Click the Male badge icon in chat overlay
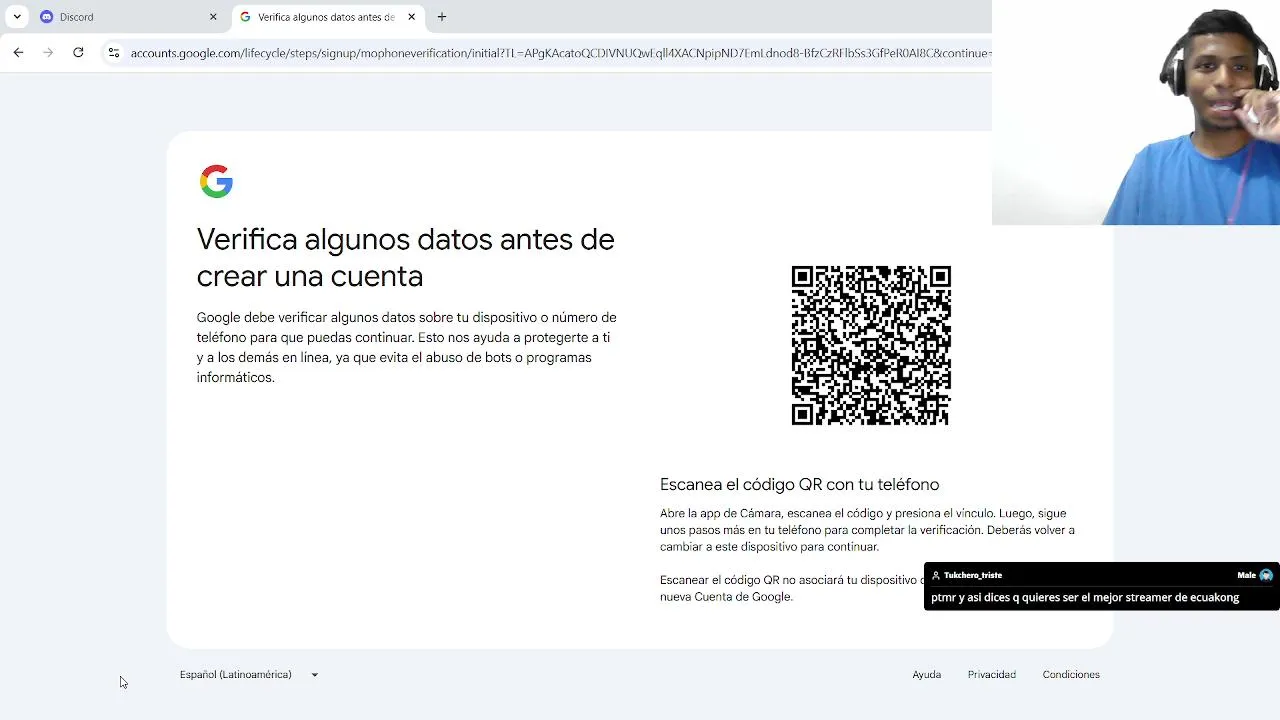The width and height of the screenshot is (1280, 720). (x=1266, y=575)
